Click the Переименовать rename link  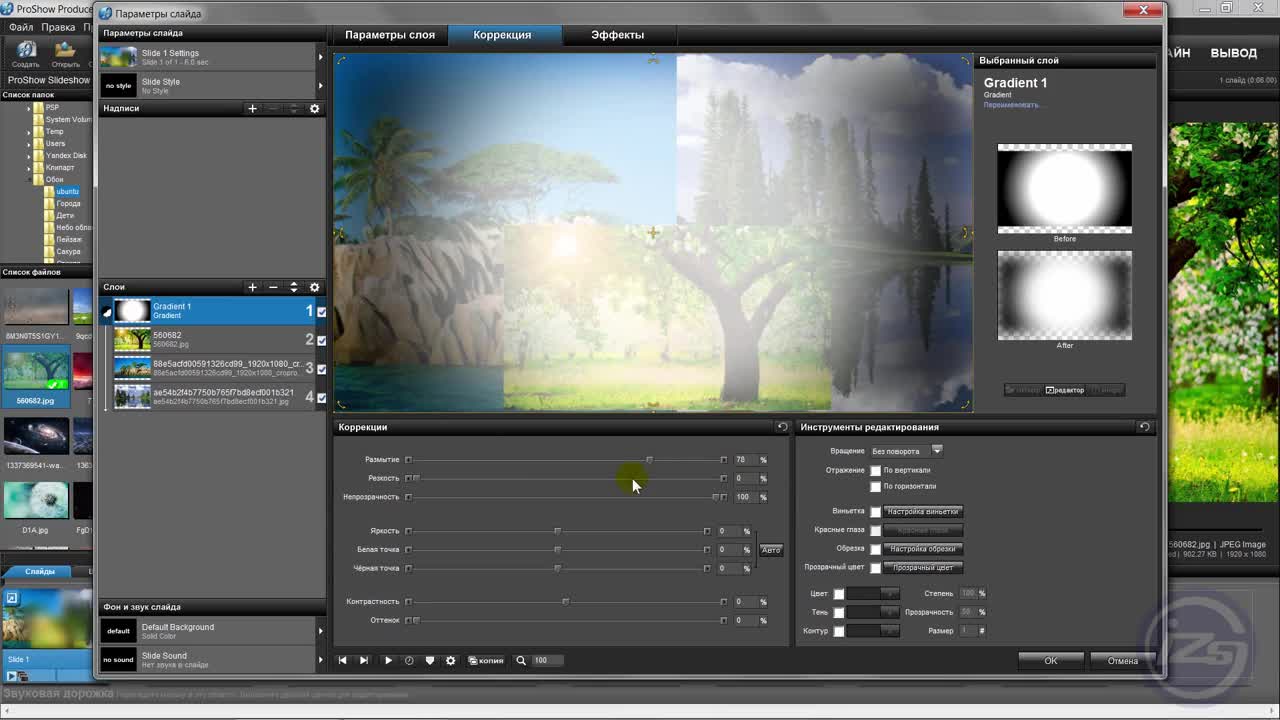(1011, 105)
